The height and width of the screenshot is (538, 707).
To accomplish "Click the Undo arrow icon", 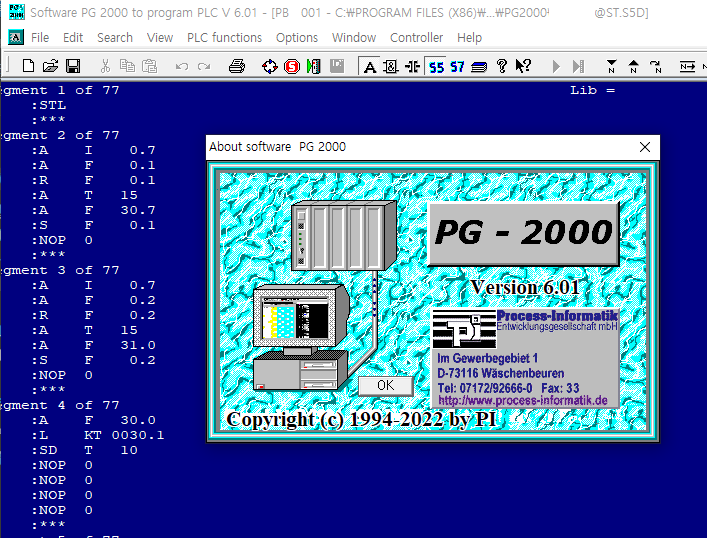I will pos(182,67).
